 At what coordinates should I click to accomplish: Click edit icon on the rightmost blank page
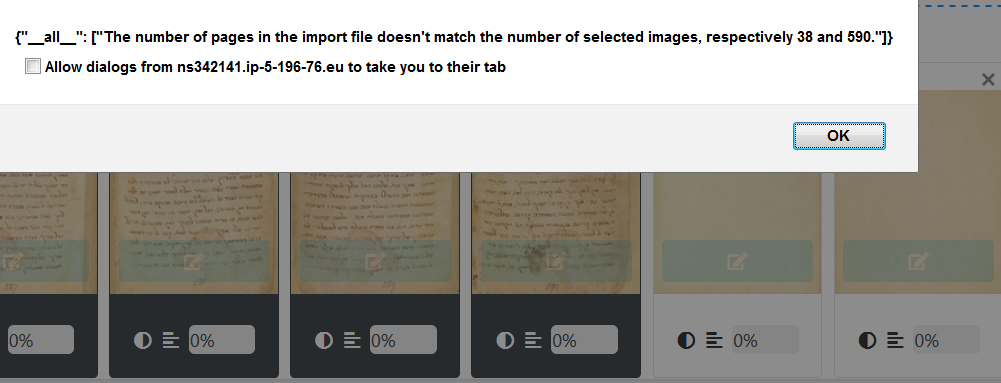(918, 261)
